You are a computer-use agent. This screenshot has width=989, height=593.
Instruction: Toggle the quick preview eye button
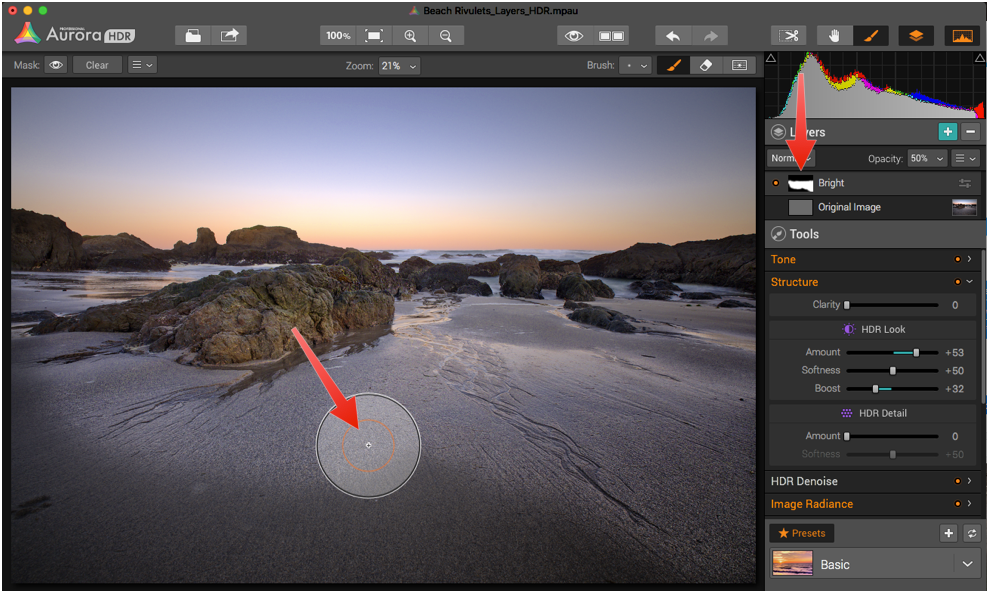(574, 36)
